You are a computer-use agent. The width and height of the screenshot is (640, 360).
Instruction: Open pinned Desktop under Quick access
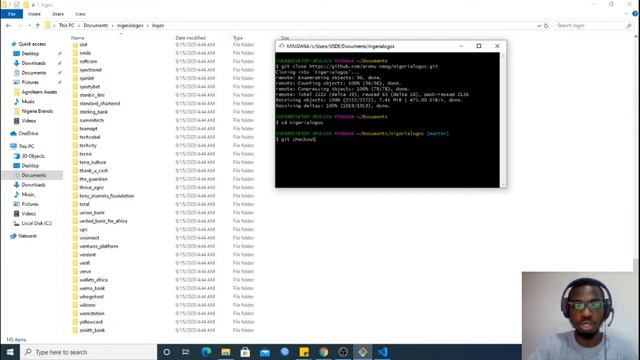click(30, 53)
